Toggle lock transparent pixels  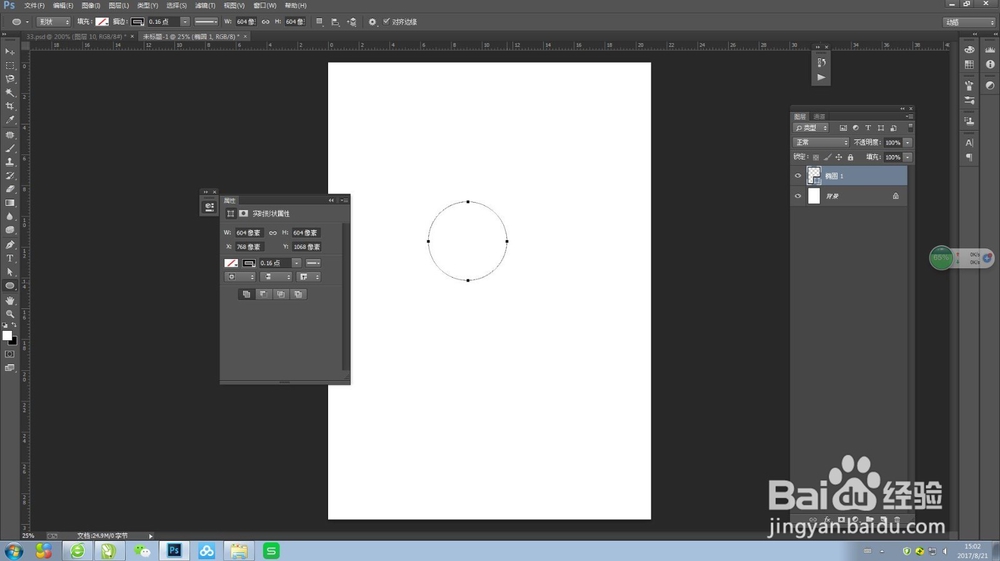(x=816, y=157)
